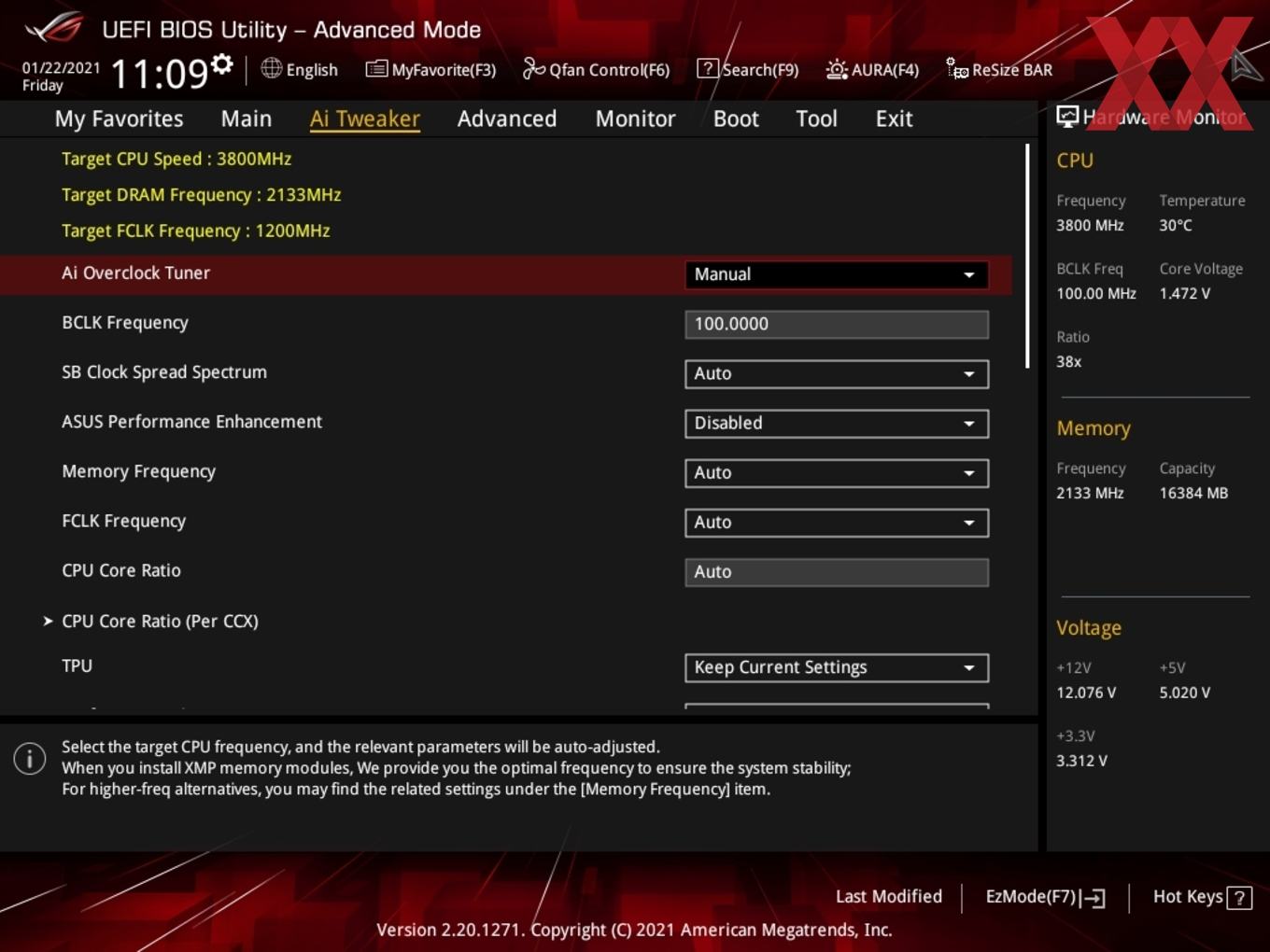Viewport: 1270px width, 952px height.
Task: Click the EzMode exit arrow icon
Action: pos(1094,898)
